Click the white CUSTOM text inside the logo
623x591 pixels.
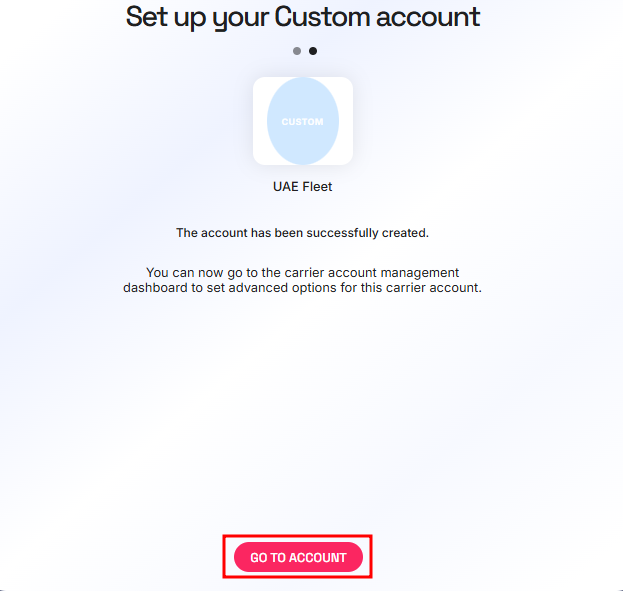click(x=302, y=122)
